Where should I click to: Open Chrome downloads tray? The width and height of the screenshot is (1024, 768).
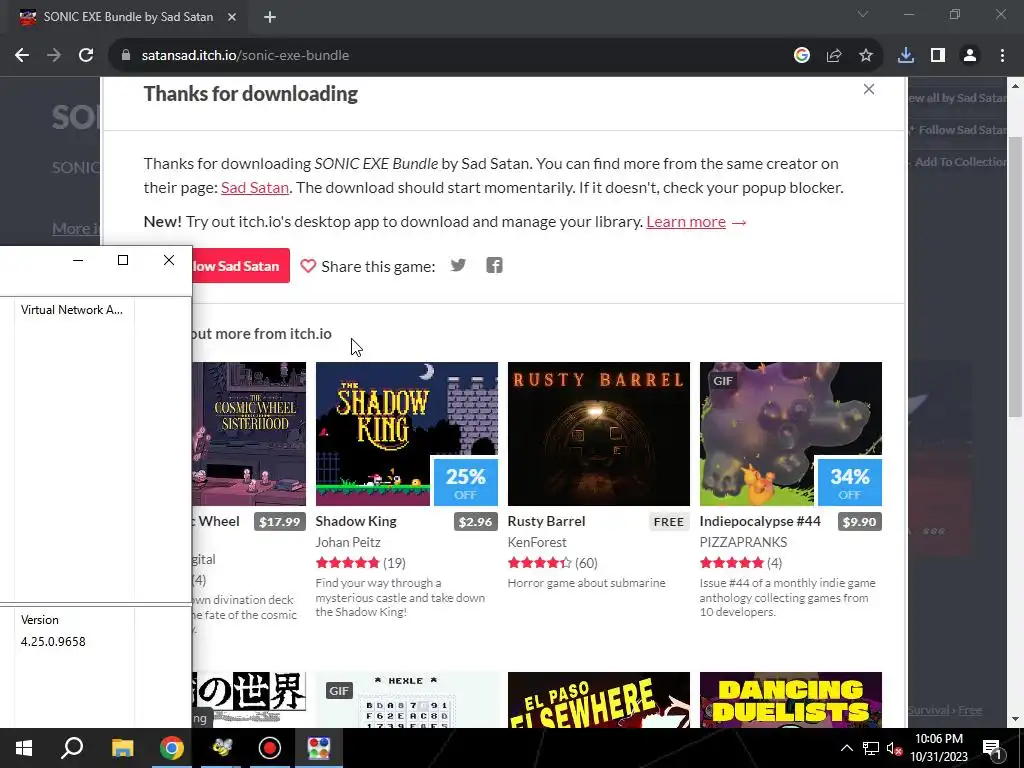[x=906, y=56]
